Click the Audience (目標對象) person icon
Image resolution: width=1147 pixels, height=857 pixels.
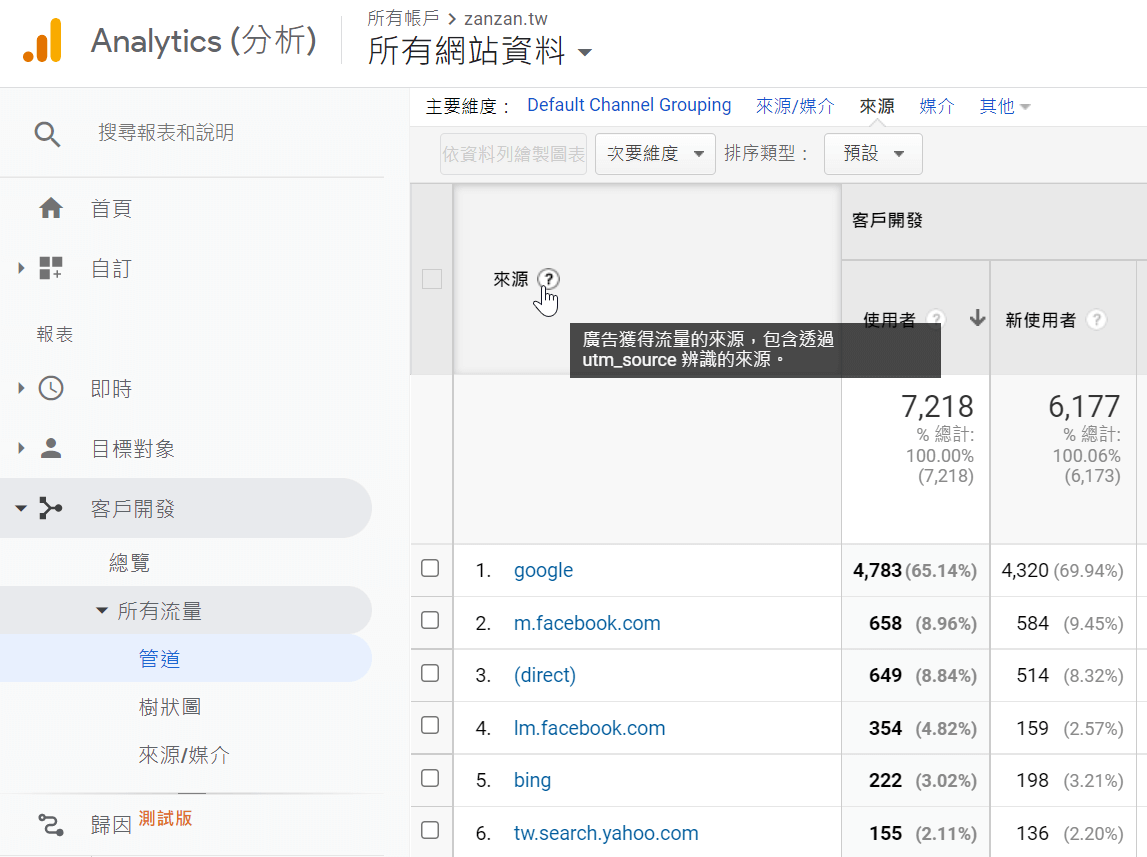(50, 448)
